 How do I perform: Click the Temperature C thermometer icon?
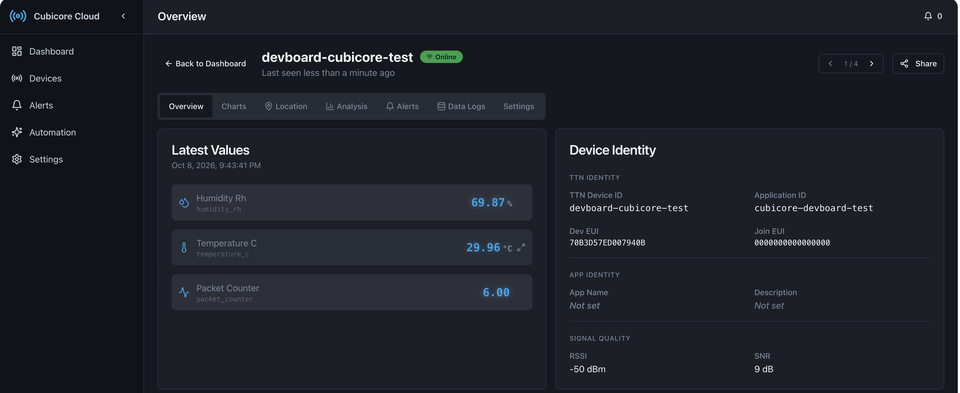tap(184, 247)
